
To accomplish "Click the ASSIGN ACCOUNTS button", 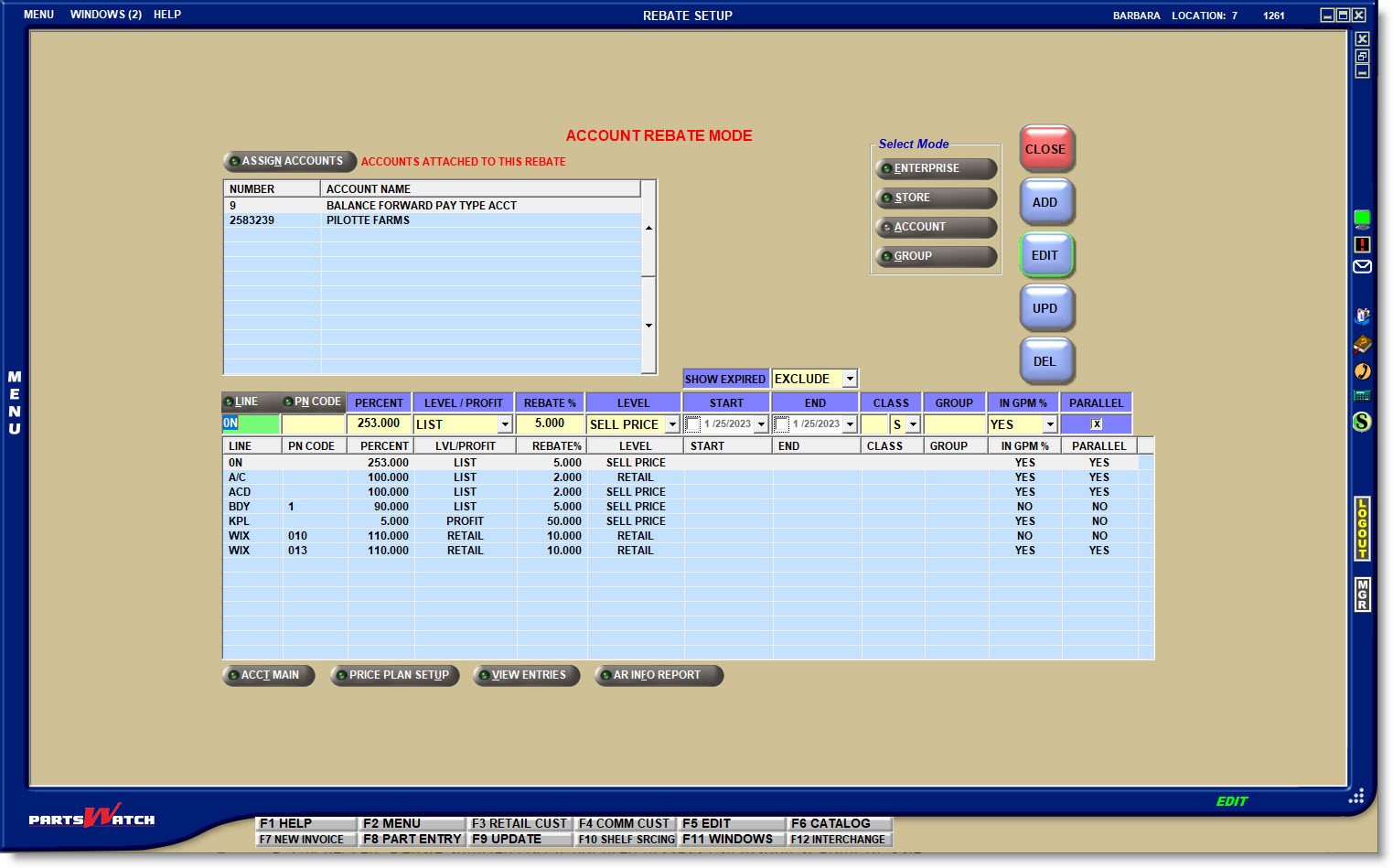I will coord(290,161).
